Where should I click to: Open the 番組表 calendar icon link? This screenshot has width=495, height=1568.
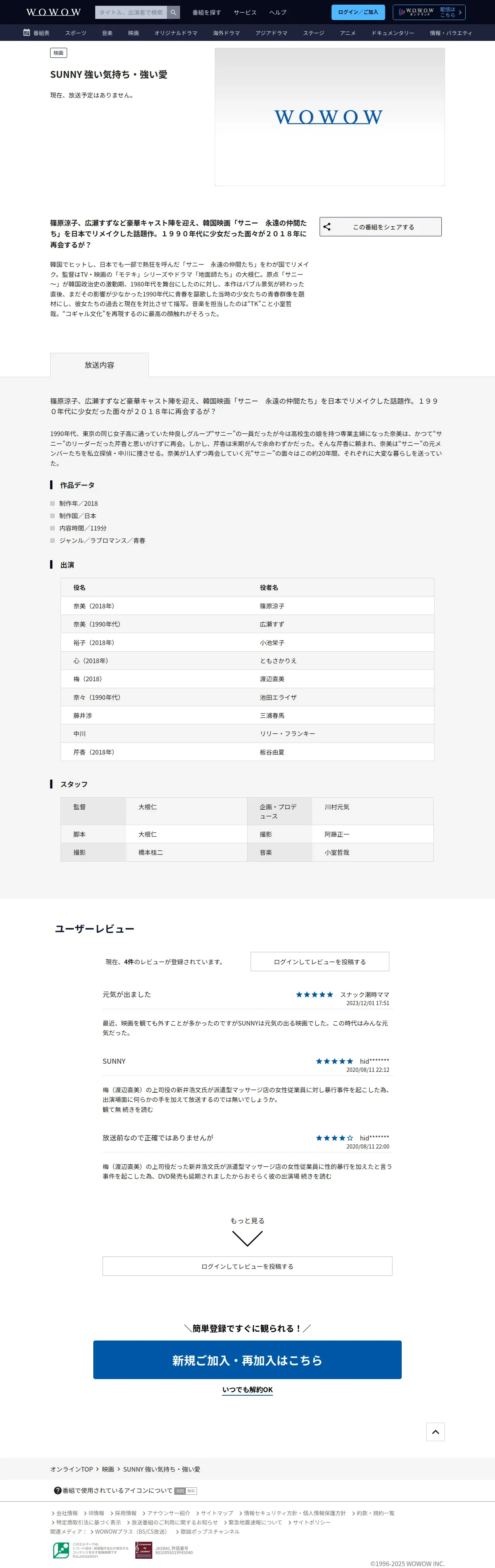(36, 33)
